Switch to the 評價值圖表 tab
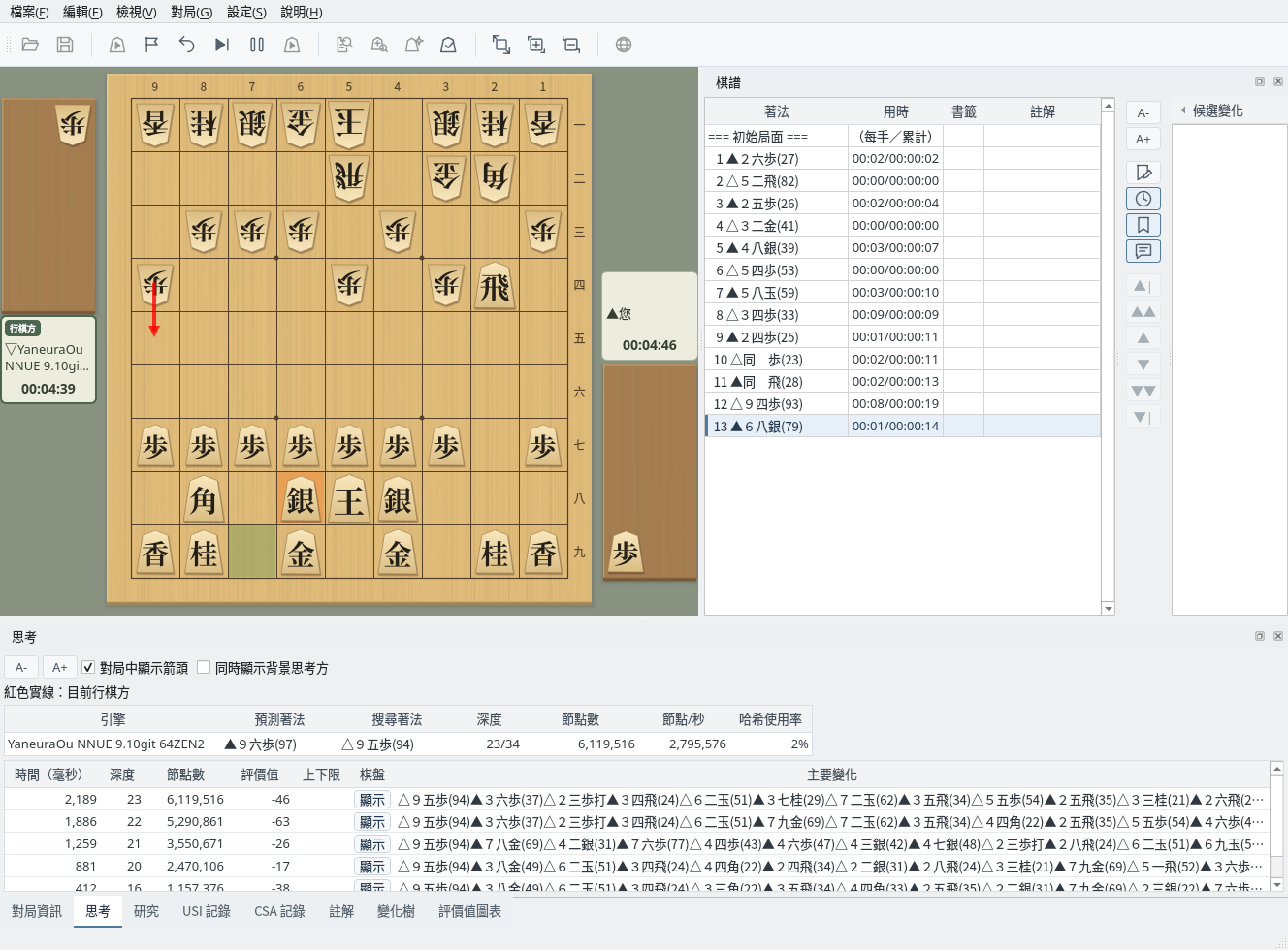Screen dimensions: 1288x950 tap(469, 911)
